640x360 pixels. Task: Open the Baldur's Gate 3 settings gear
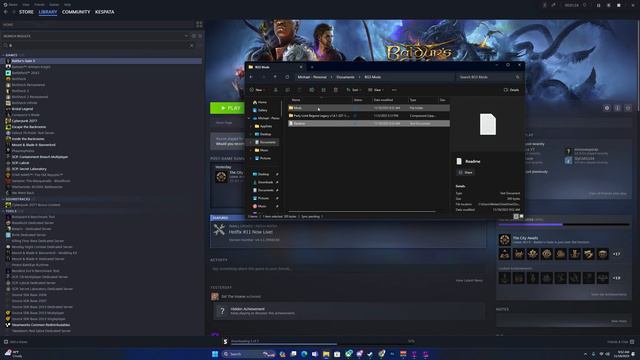coord(607,108)
